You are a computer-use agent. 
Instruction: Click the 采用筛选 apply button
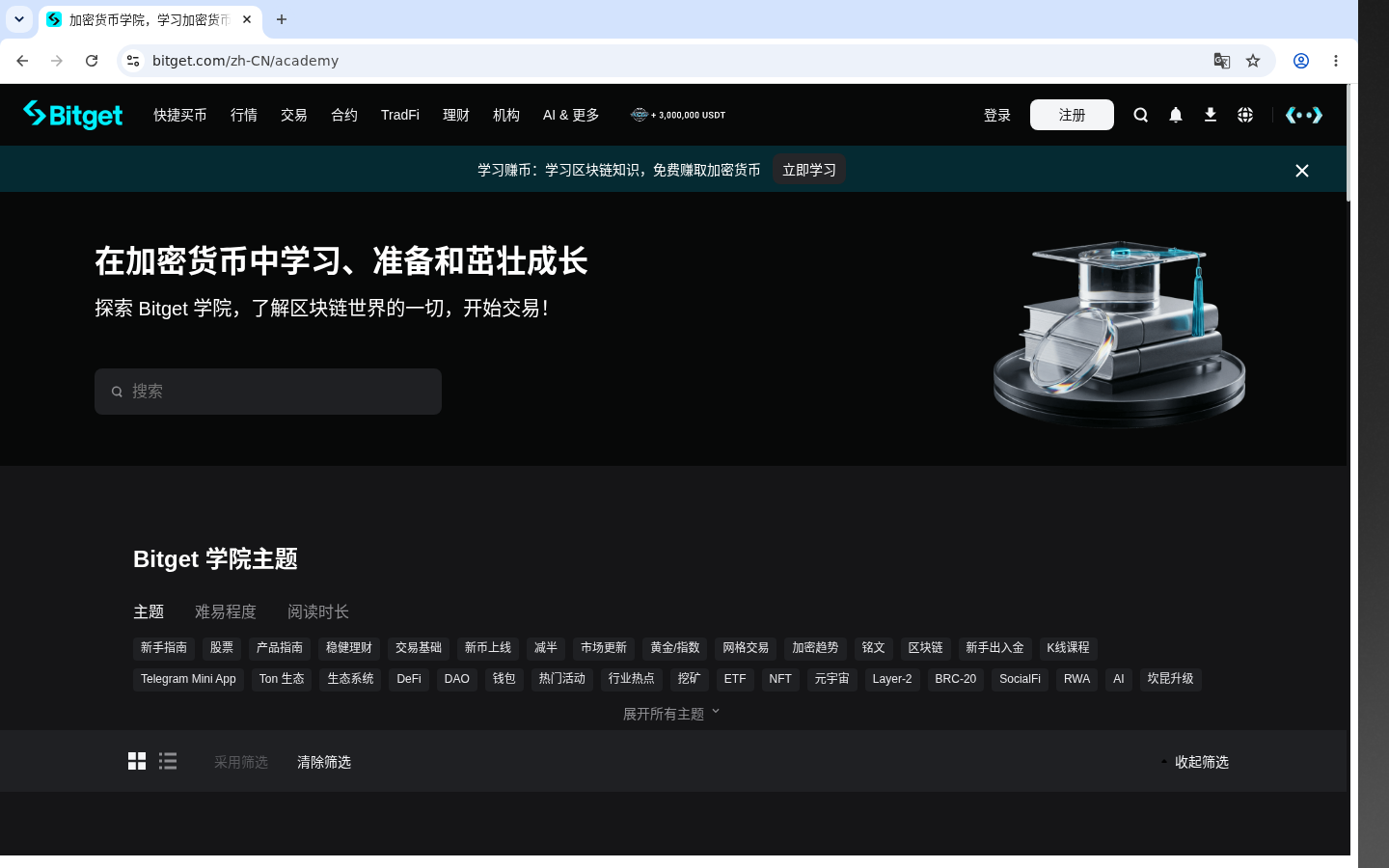241,762
